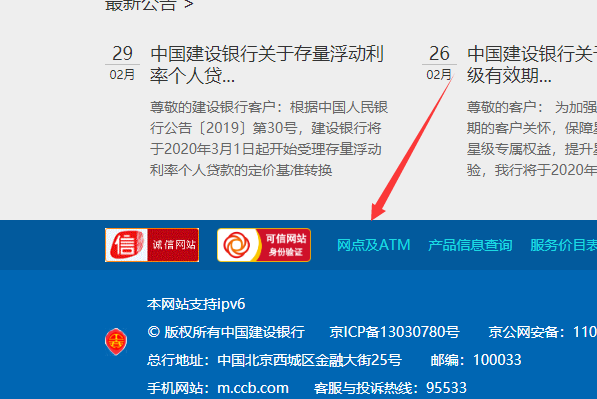Click the red police shield emblem

coord(116,342)
